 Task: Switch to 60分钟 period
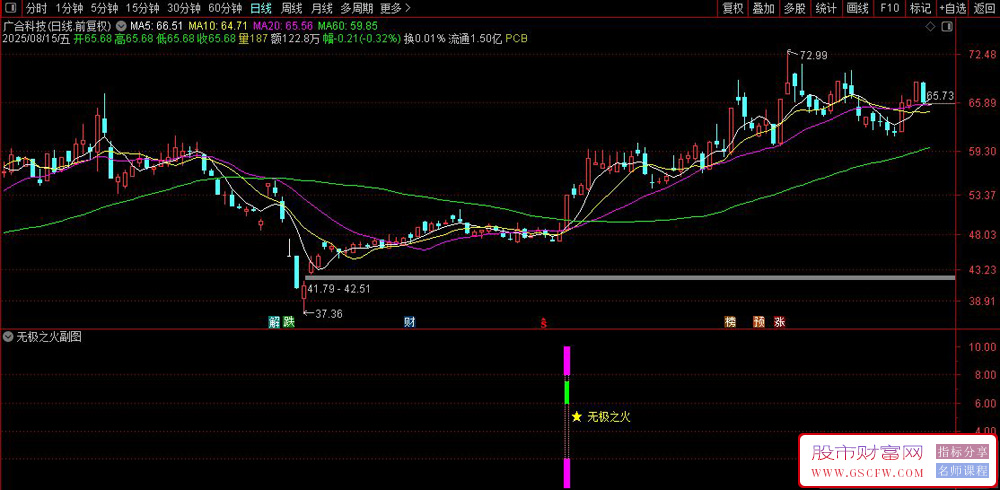pyautogui.click(x=225, y=8)
